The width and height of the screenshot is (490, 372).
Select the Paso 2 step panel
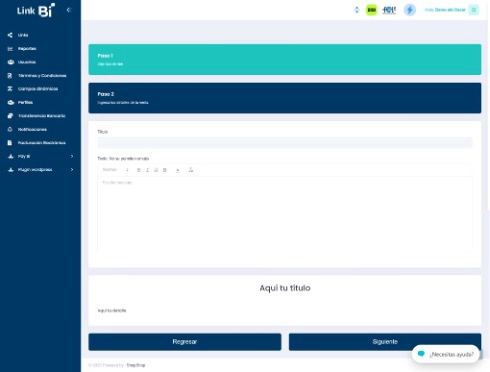coord(285,98)
